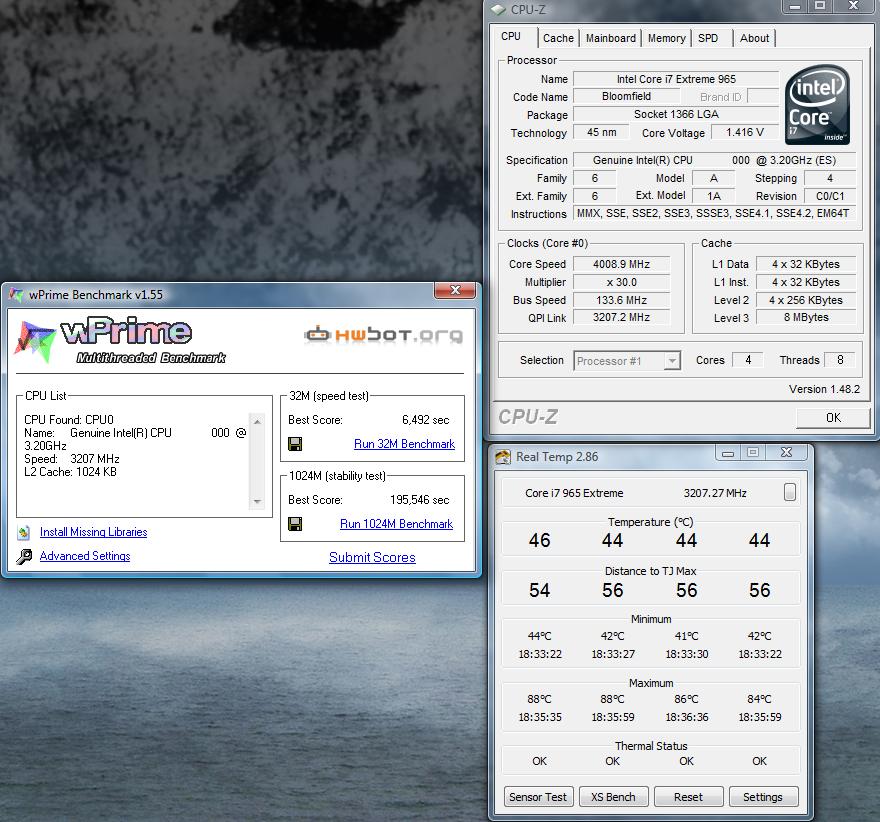The width and height of the screenshot is (880, 822).
Task: Click the Sensor Test button in Real Temp
Action: [538, 797]
